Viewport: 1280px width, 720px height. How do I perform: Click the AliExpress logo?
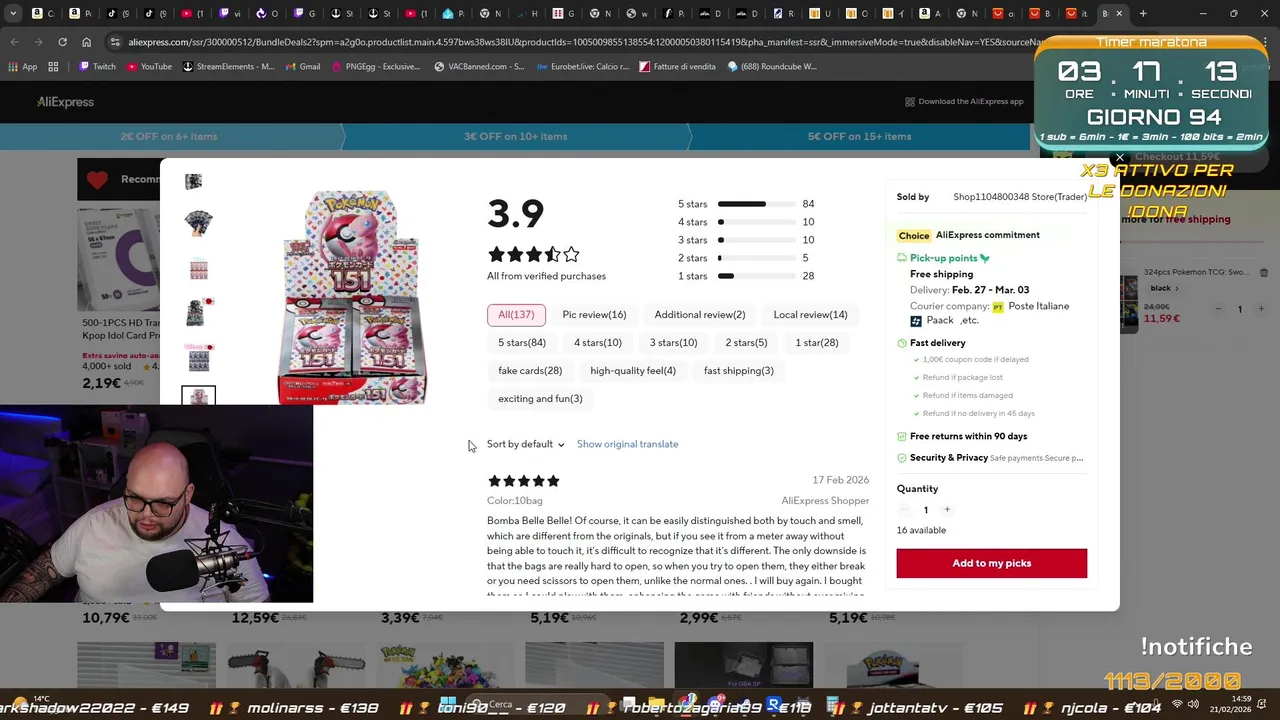[65, 102]
